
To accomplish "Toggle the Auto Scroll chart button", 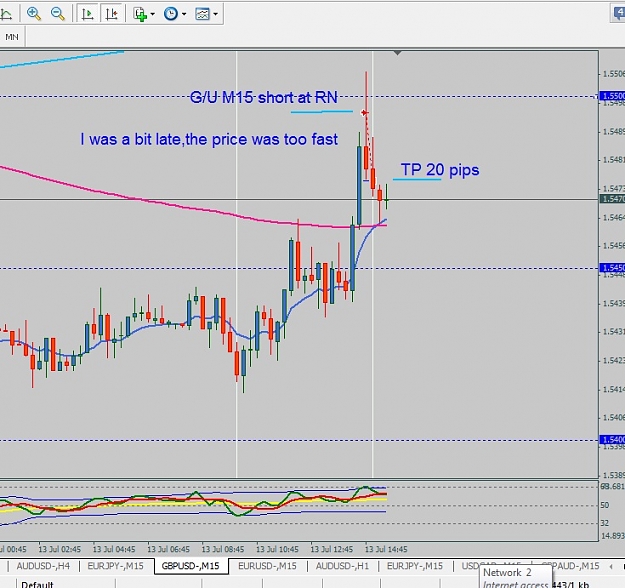I will click(x=88, y=14).
